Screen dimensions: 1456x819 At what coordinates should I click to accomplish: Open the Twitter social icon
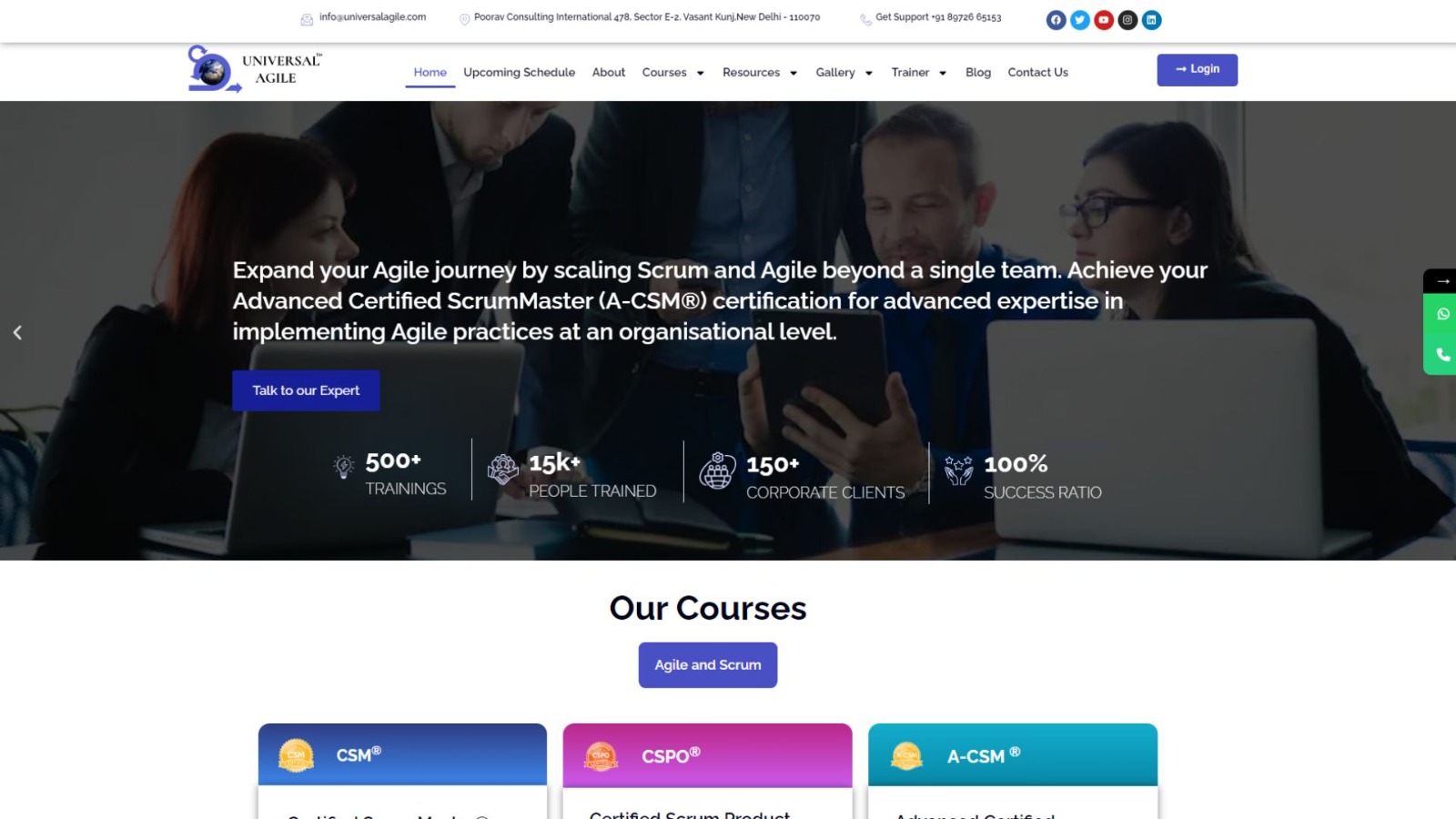tap(1079, 20)
